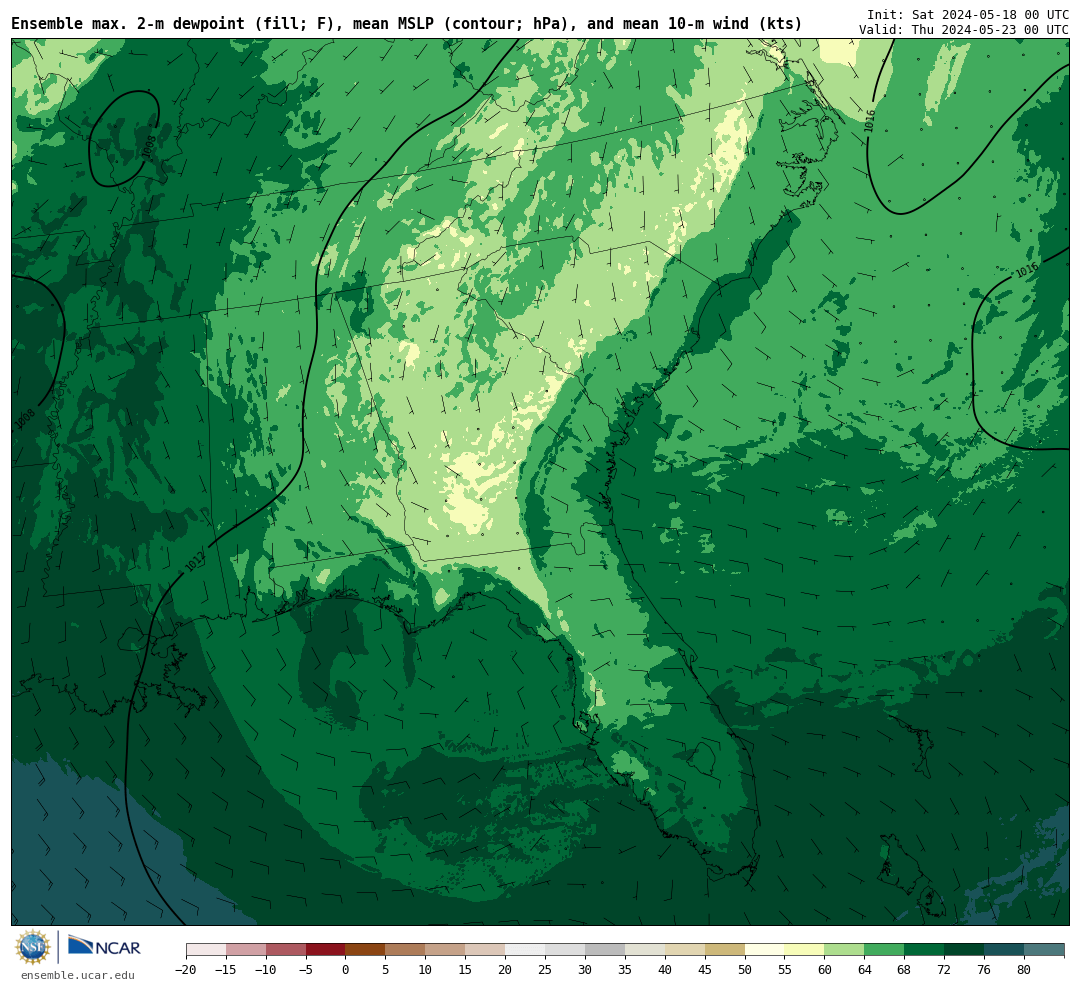The width and height of the screenshot is (1080, 988).
Task: Click the 1016 label on the right-edge contour
Action: click(1026, 271)
